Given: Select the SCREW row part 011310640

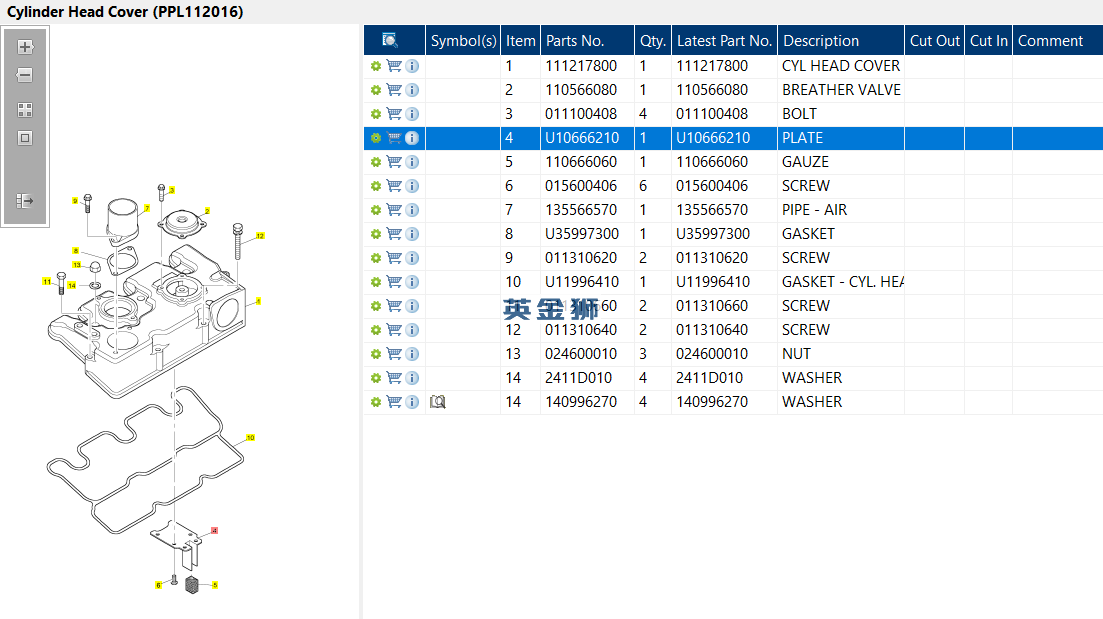Looking at the screenshot, I should (581, 330).
